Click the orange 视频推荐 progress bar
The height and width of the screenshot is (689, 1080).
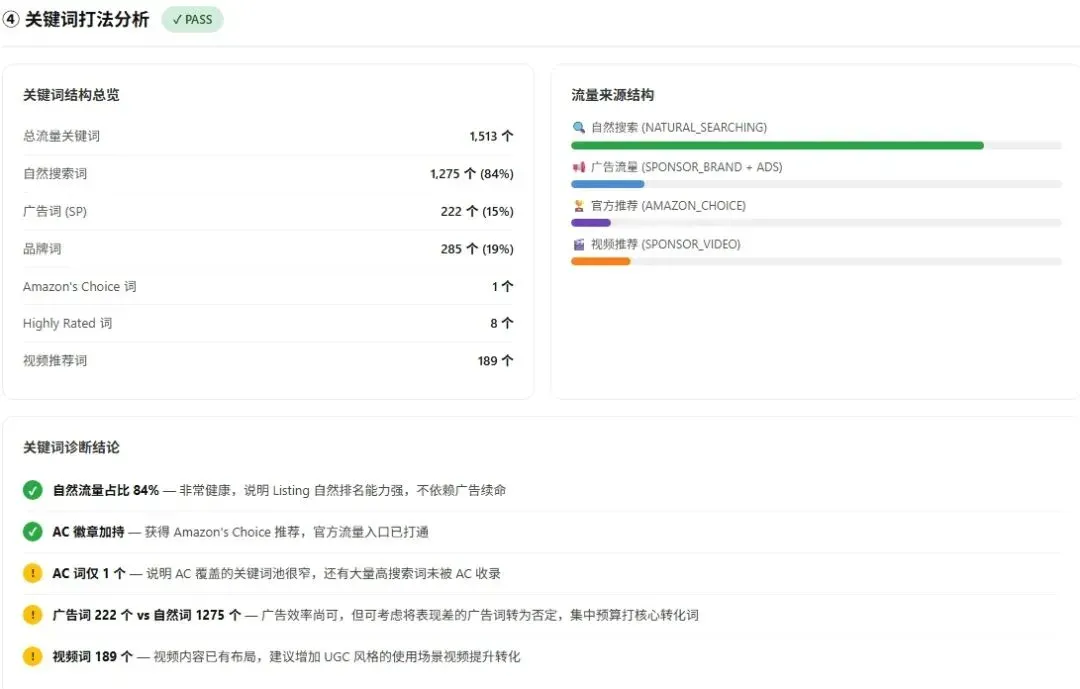pos(601,261)
